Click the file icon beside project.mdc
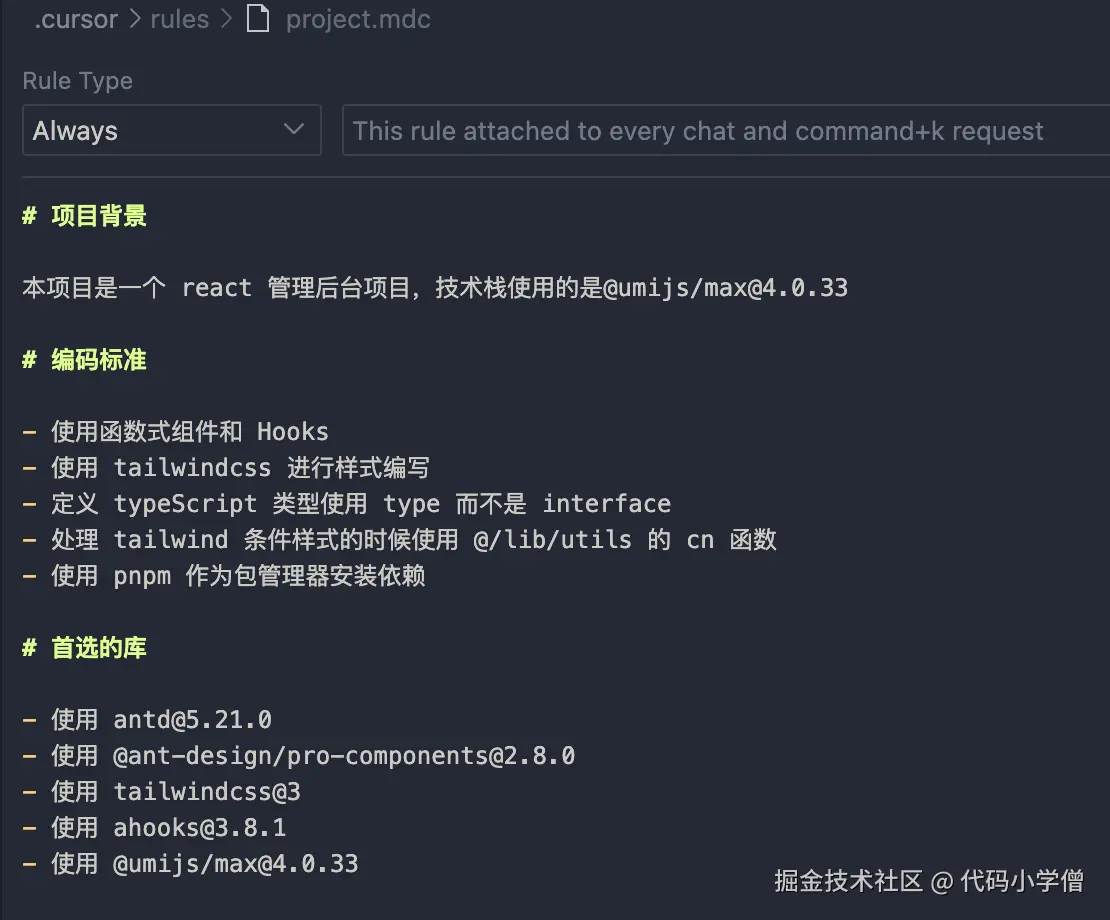Image resolution: width=1110 pixels, height=920 pixels. [258, 20]
